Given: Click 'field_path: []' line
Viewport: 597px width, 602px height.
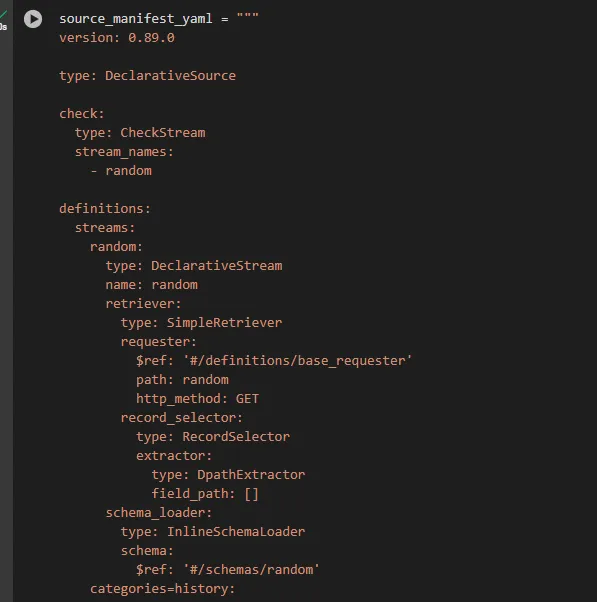Looking at the screenshot, I should click(205, 494).
